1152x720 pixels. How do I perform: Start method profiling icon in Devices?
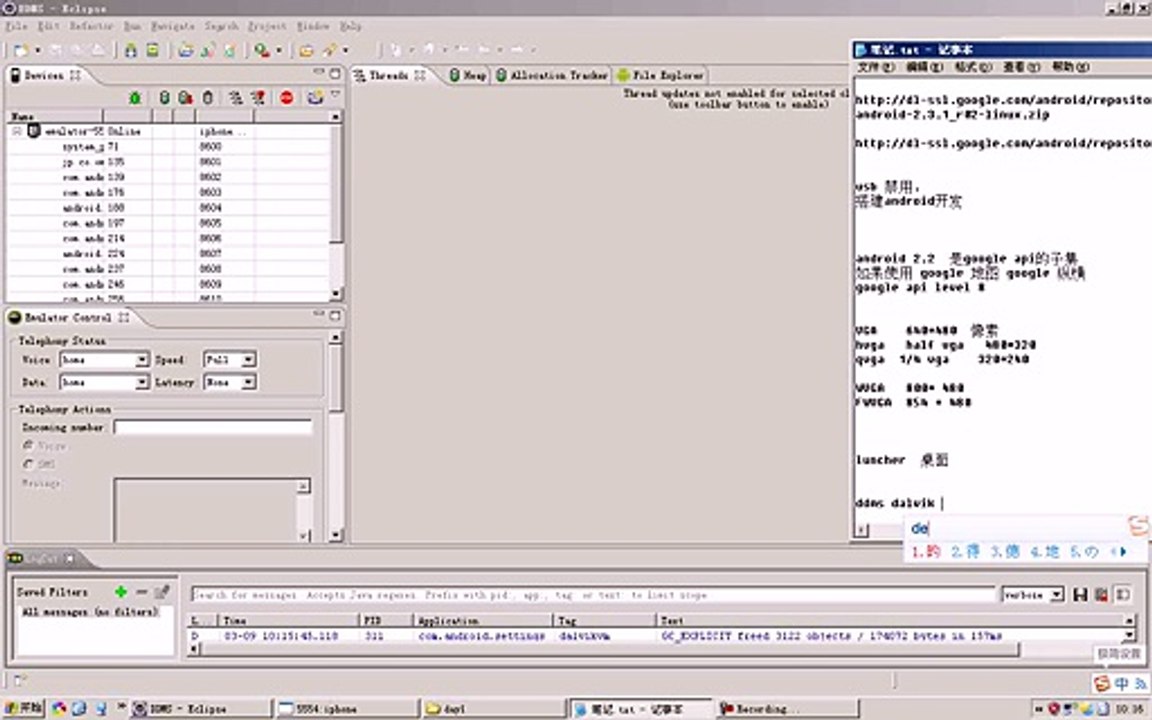click(258, 98)
